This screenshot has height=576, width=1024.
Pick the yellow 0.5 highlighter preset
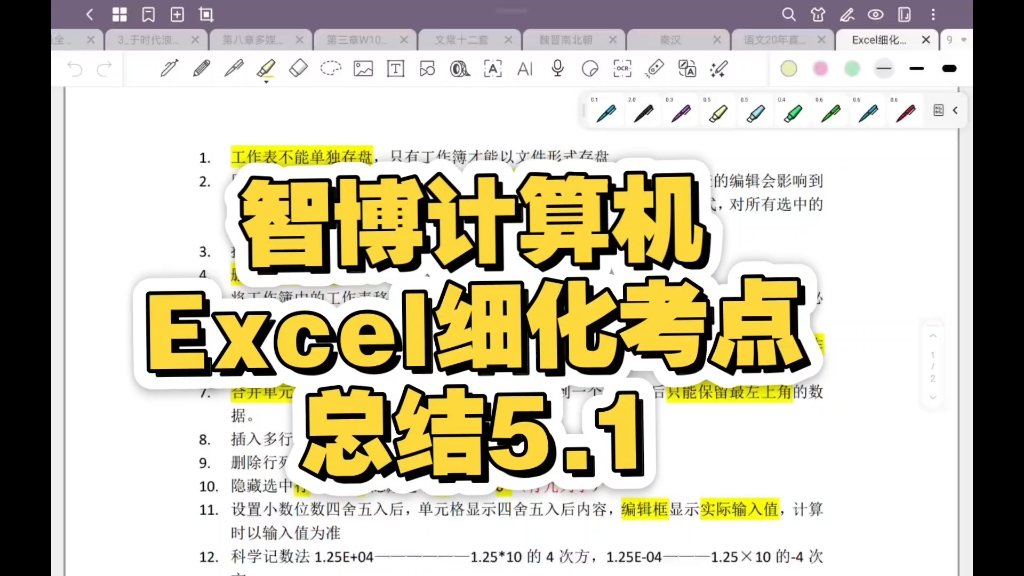(x=718, y=112)
